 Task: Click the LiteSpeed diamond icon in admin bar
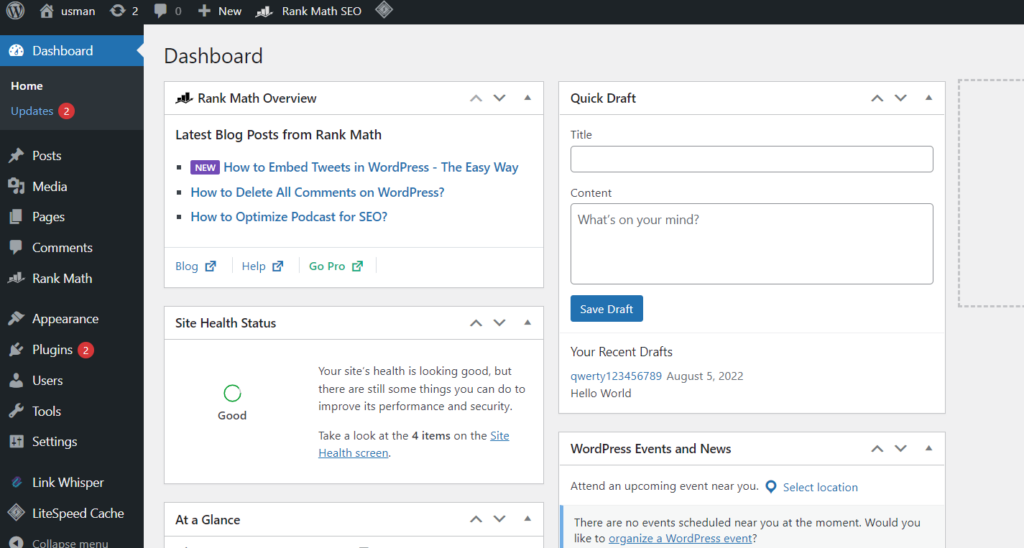click(384, 10)
